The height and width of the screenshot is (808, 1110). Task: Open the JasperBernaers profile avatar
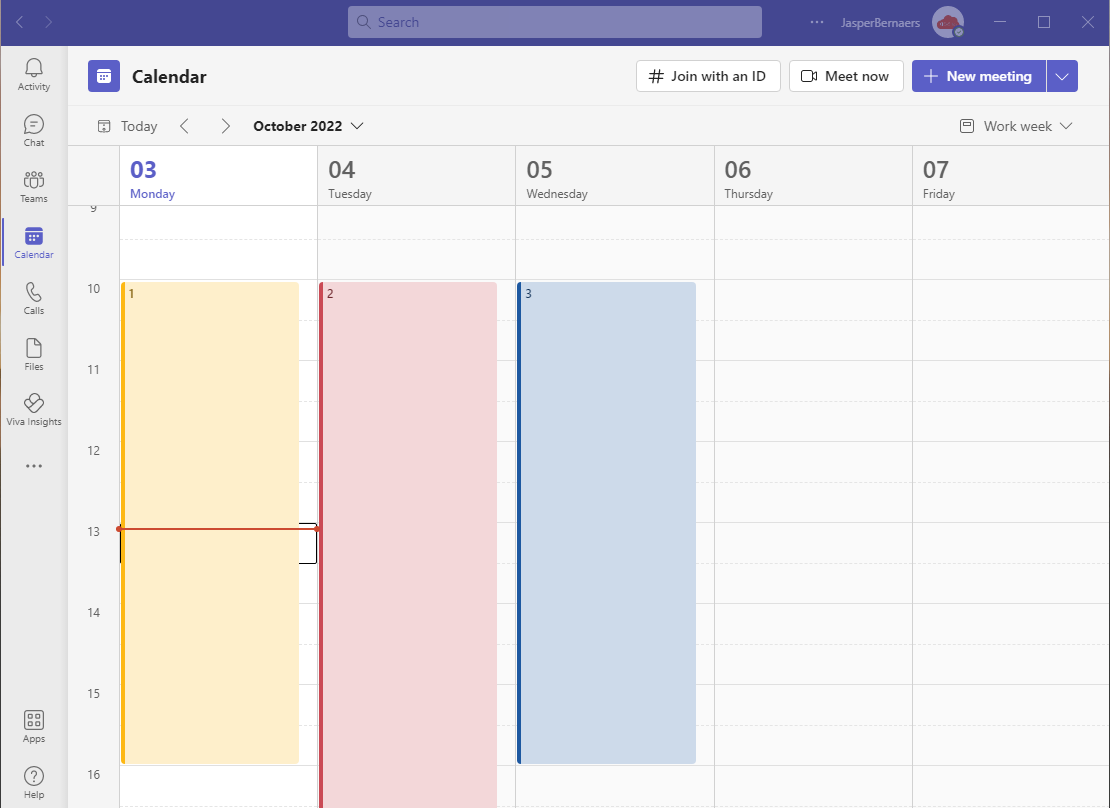click(x=947, y=22)
